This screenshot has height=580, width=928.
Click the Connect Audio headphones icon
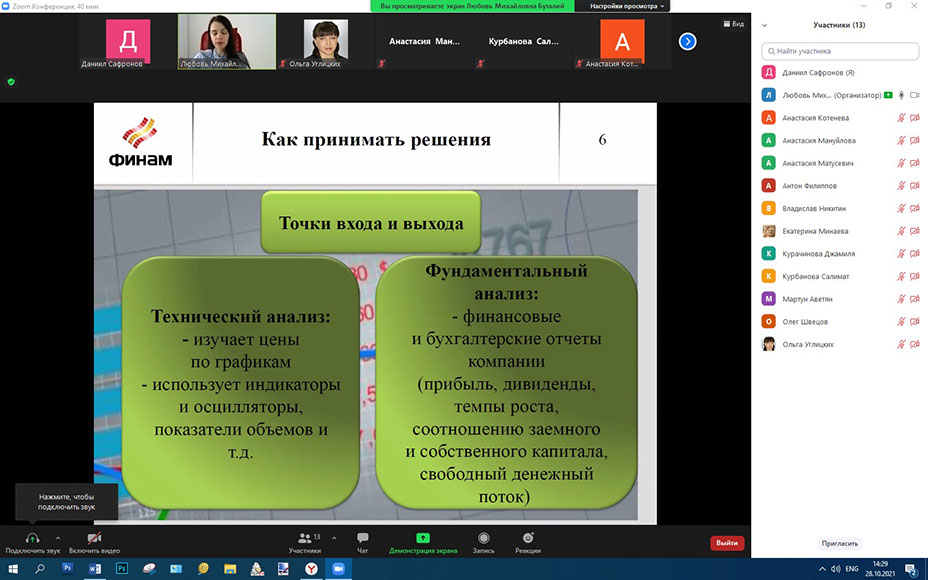(x=33, y=538)
